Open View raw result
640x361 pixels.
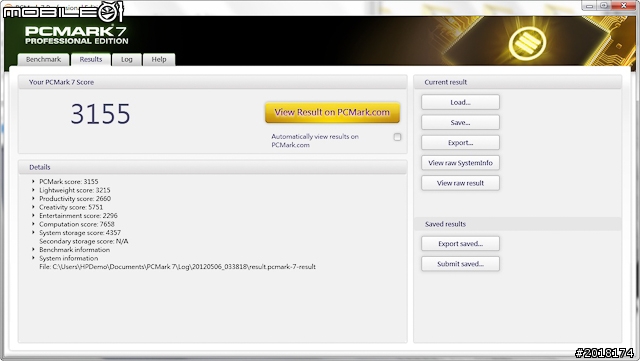tap(460, 183)
